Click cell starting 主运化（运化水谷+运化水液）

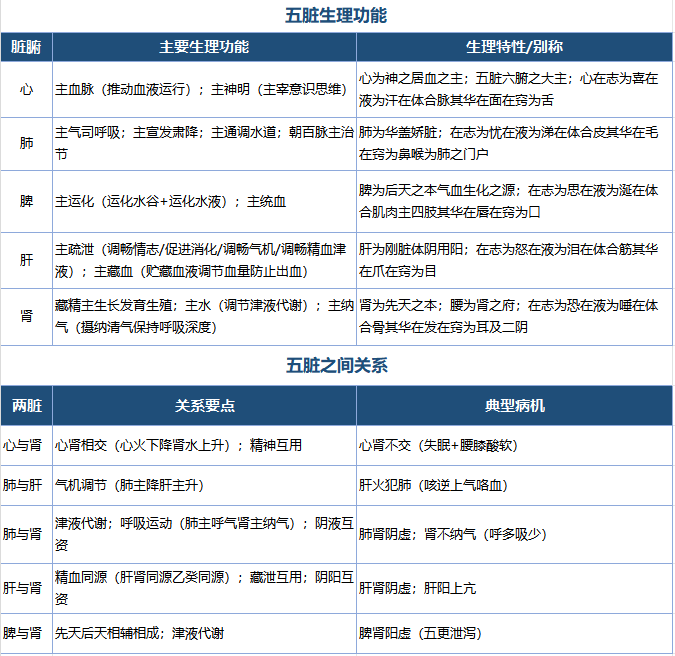[x=204, y=201]
